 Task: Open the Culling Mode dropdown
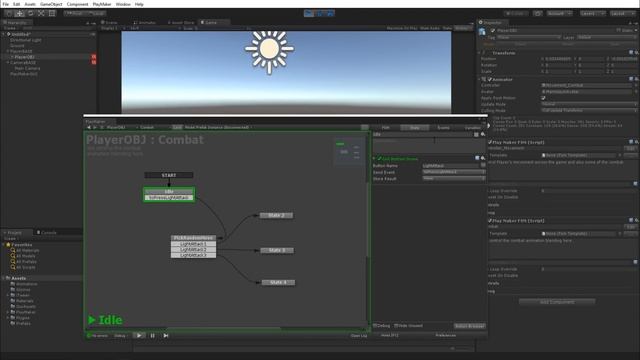tap(589, 111)
